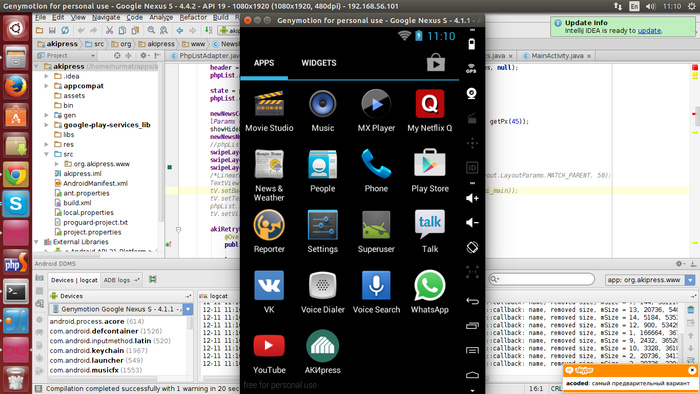Open the People contacts app
The height and width of the screenshot is (394, 700).
point(322,171)
